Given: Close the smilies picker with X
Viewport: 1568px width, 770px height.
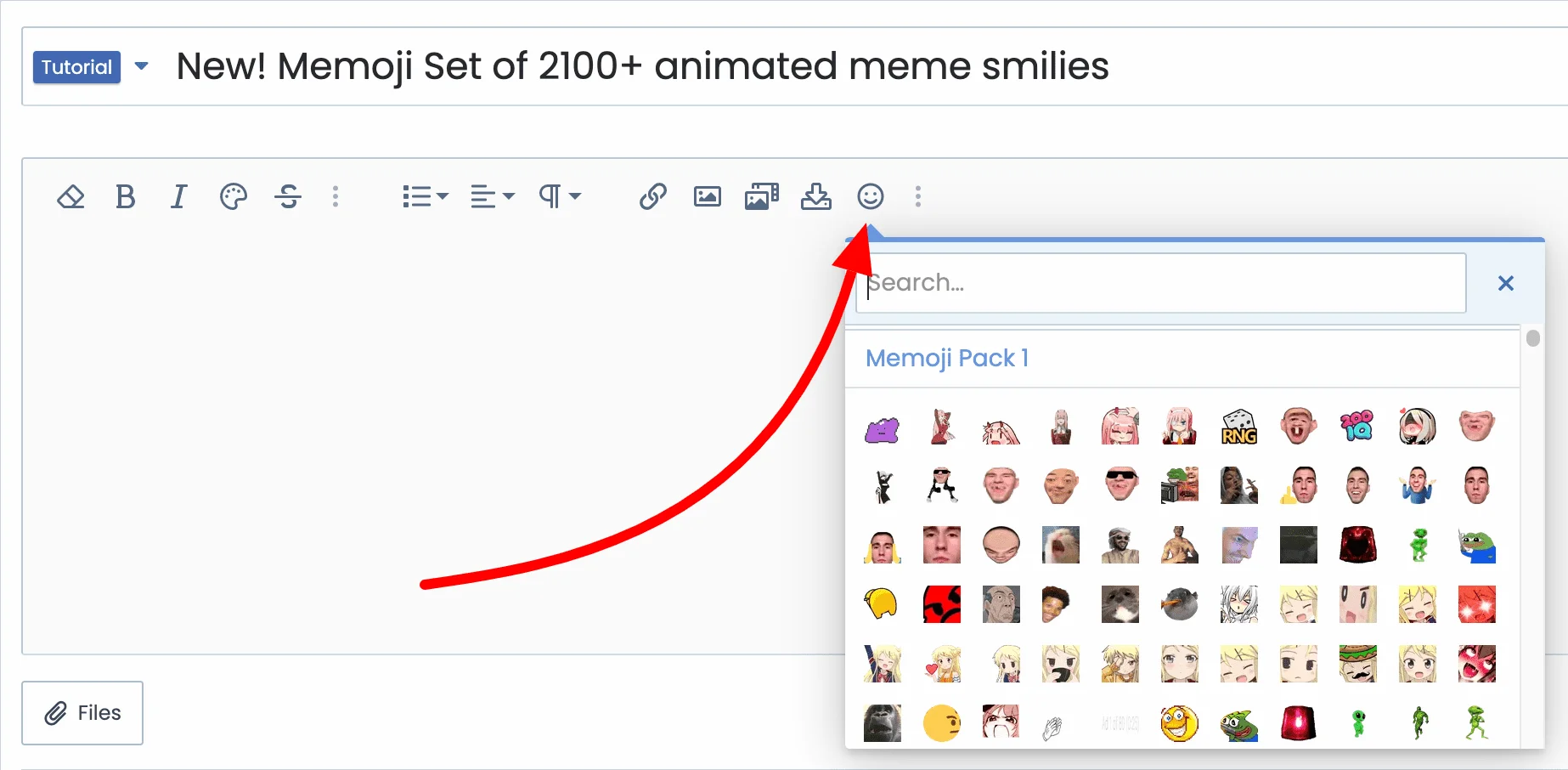Looking at the screenshot, I should pos(1506,283).
